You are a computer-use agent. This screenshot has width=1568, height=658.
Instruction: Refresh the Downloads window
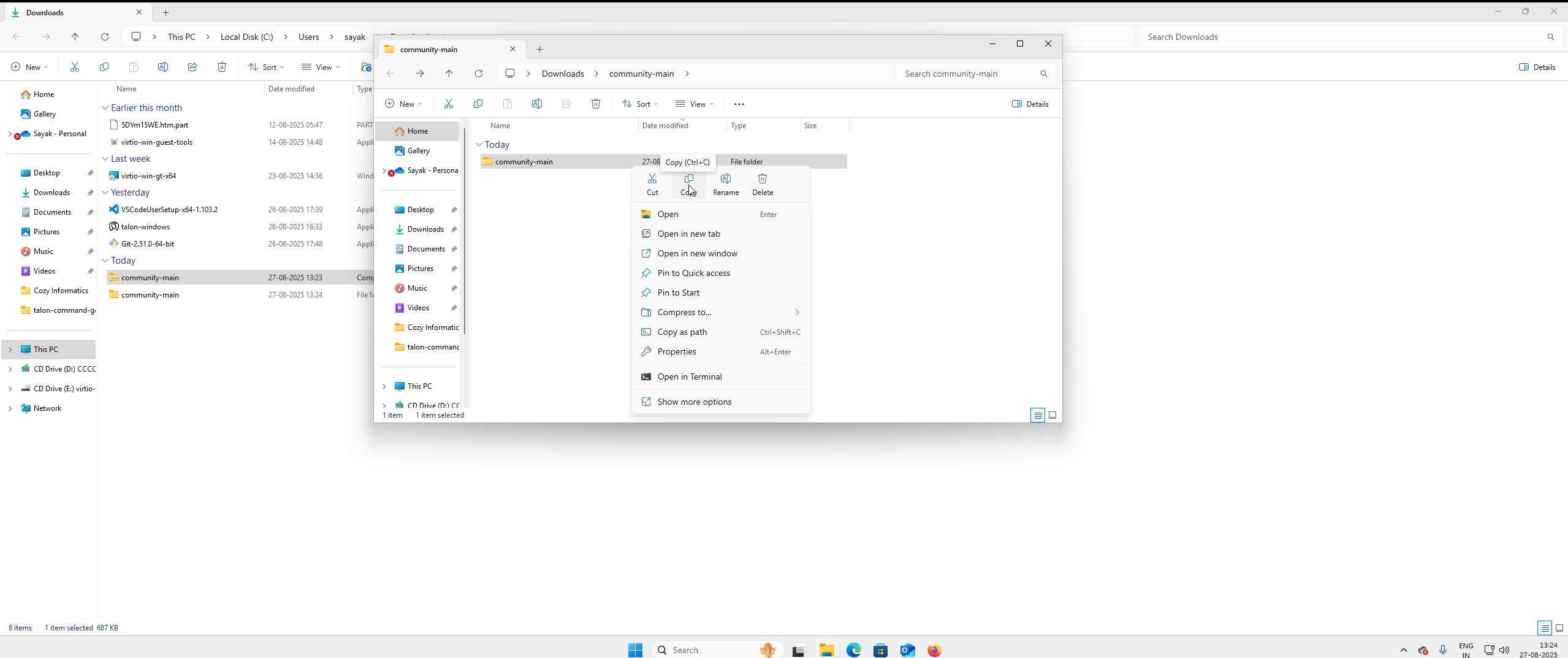click(105, 37)
